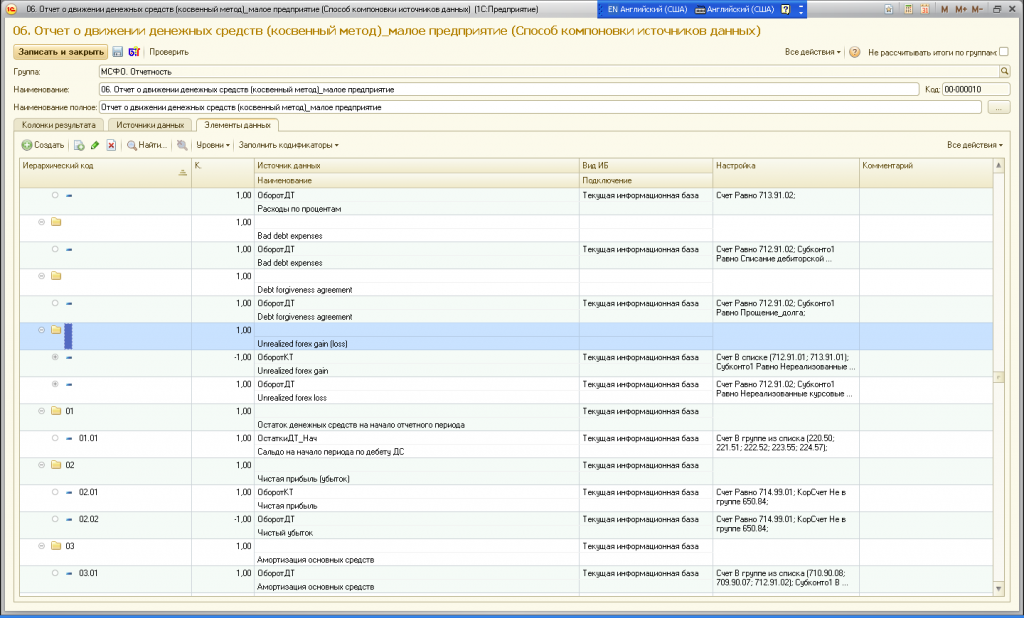Image resolution: width=1024 pixels, height=618 pixels.
Task: Click the Записать и закрыть button
Action: coord(61,52)
